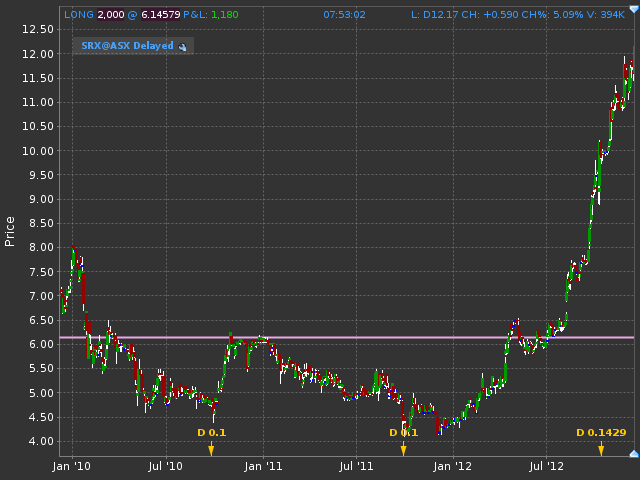
Task: Click the average price 6.14579
Action: 160,15
